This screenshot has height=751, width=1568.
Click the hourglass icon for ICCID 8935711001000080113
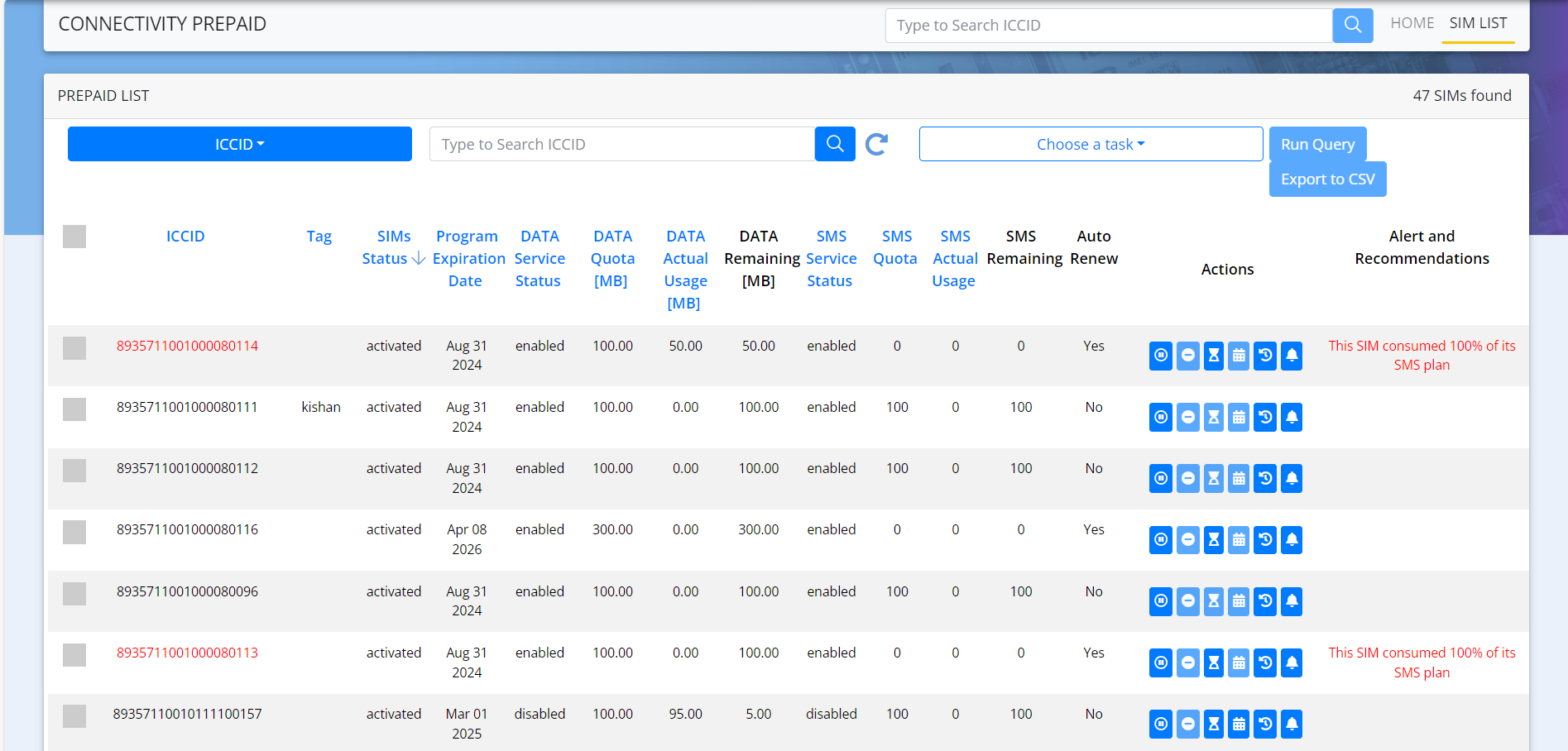click(x=1214, y=663)
